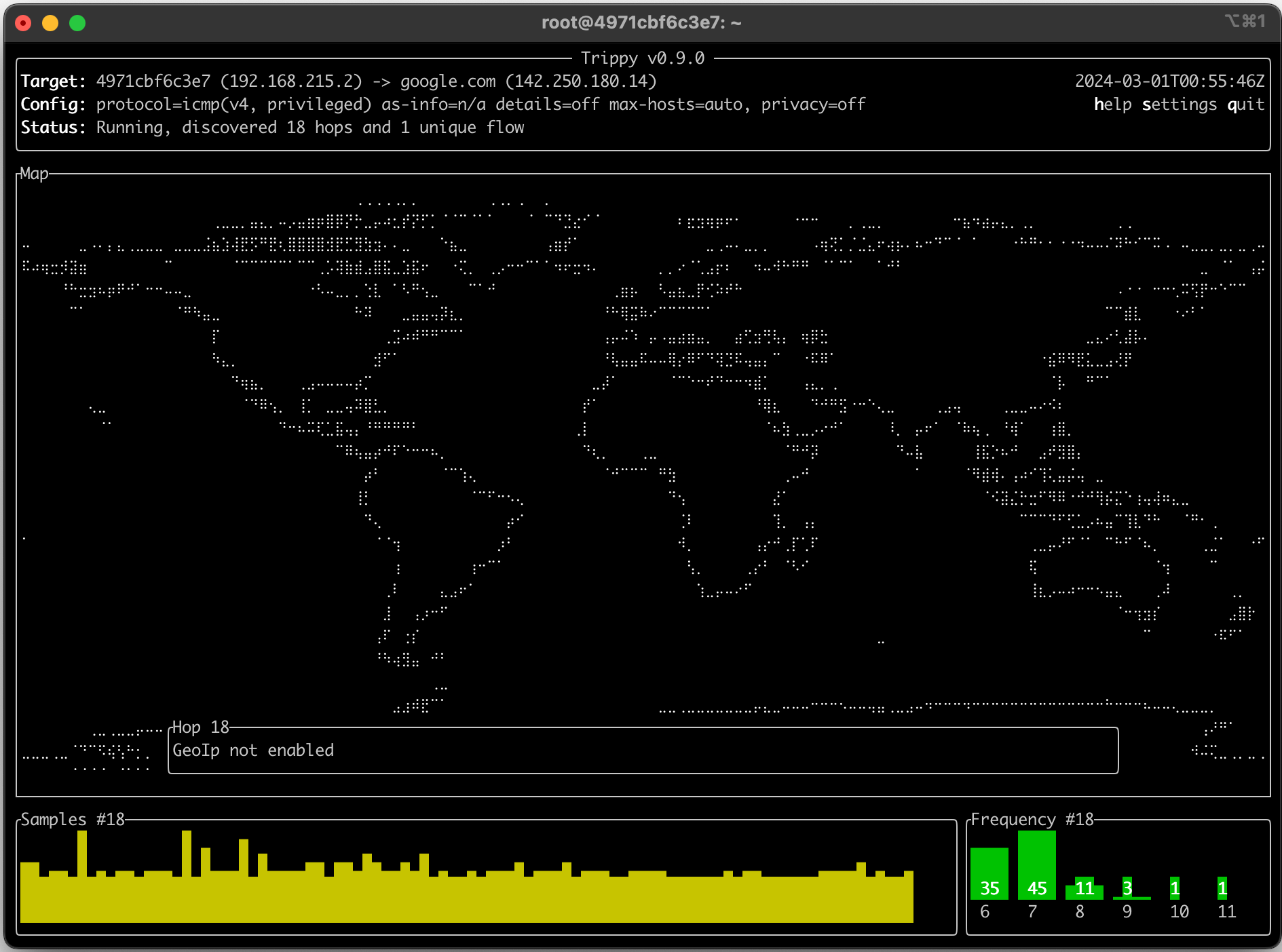Click the 'GeoIp not enabled' message
Image resolution: width=1282 pixels, height=952 pixels.
click(x=253, y=750)
